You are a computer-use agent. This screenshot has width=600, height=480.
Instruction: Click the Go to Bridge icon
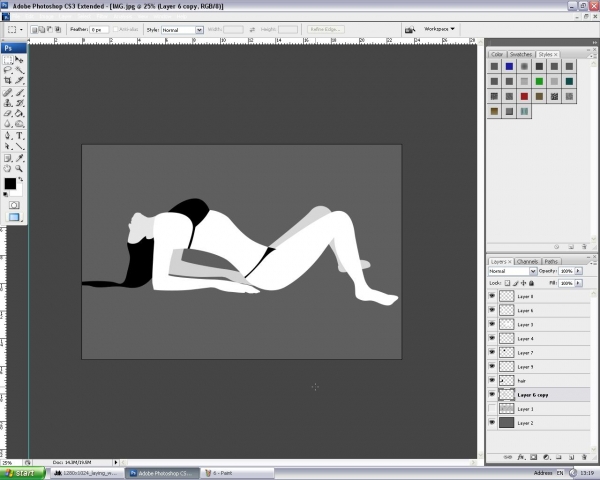pyautogui.click(x=410, y=29)
